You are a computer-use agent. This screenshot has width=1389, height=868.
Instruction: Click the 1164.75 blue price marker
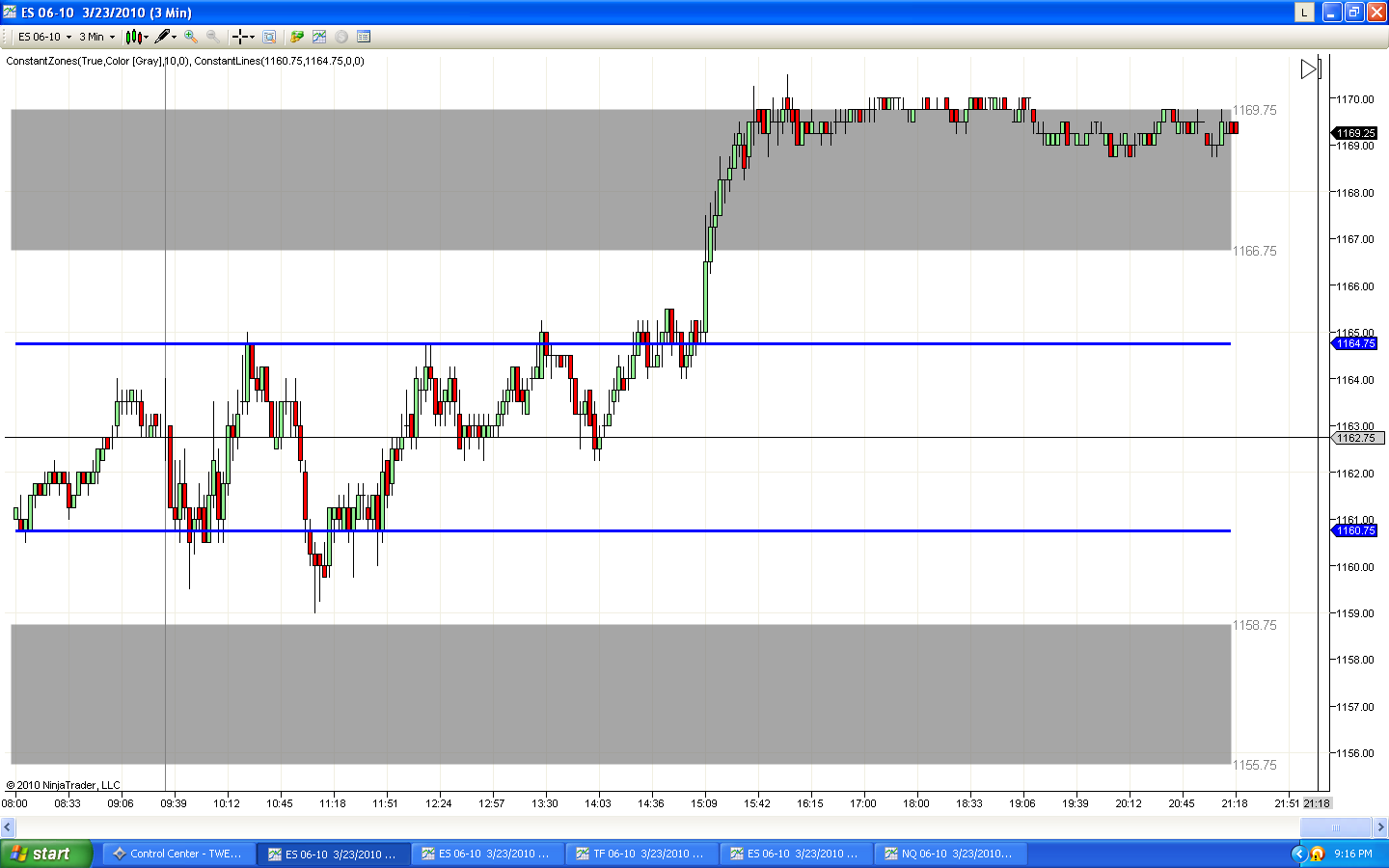point(1355,343)
